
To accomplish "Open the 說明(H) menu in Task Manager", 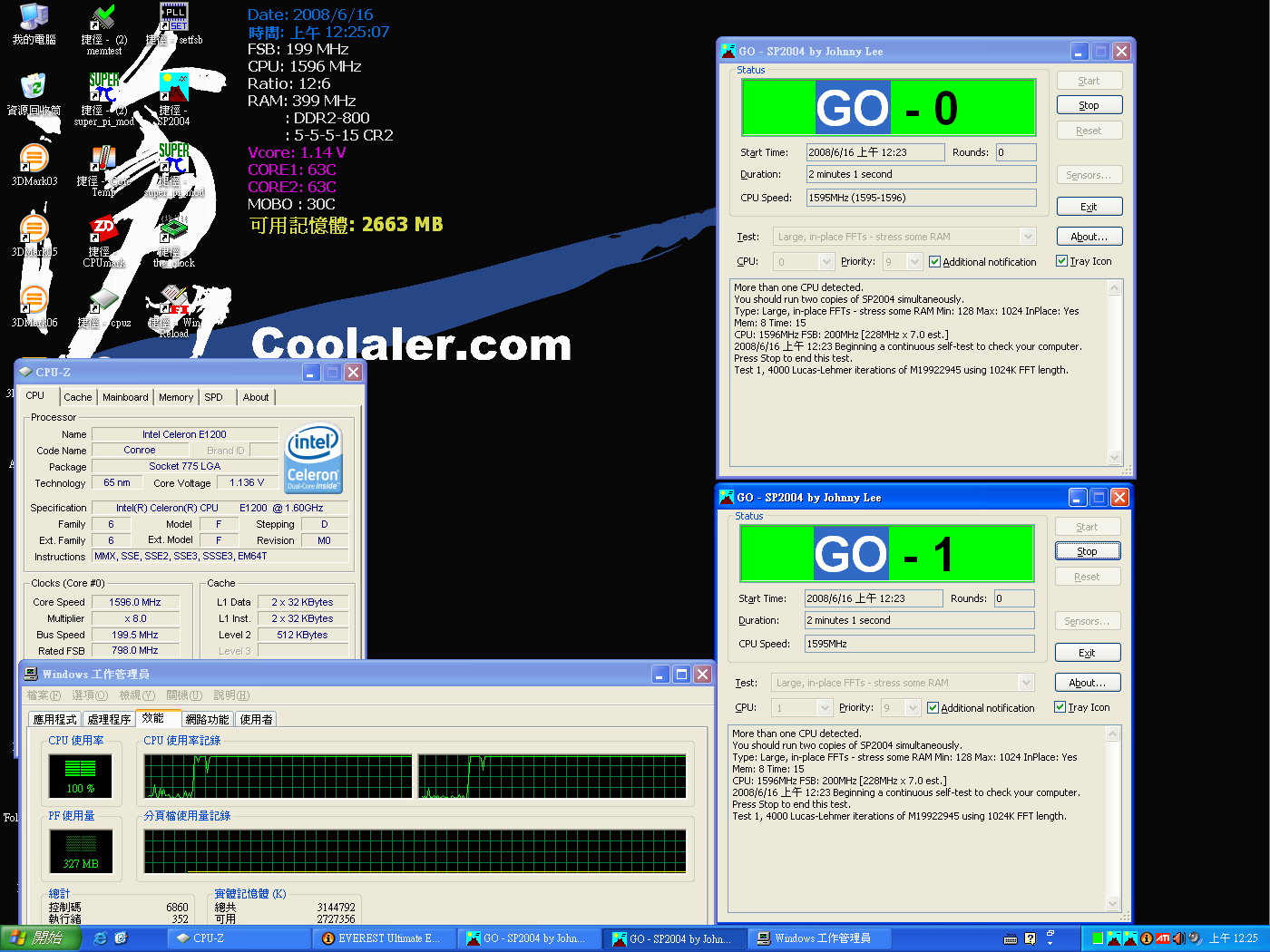I will (x=231, y=695).
